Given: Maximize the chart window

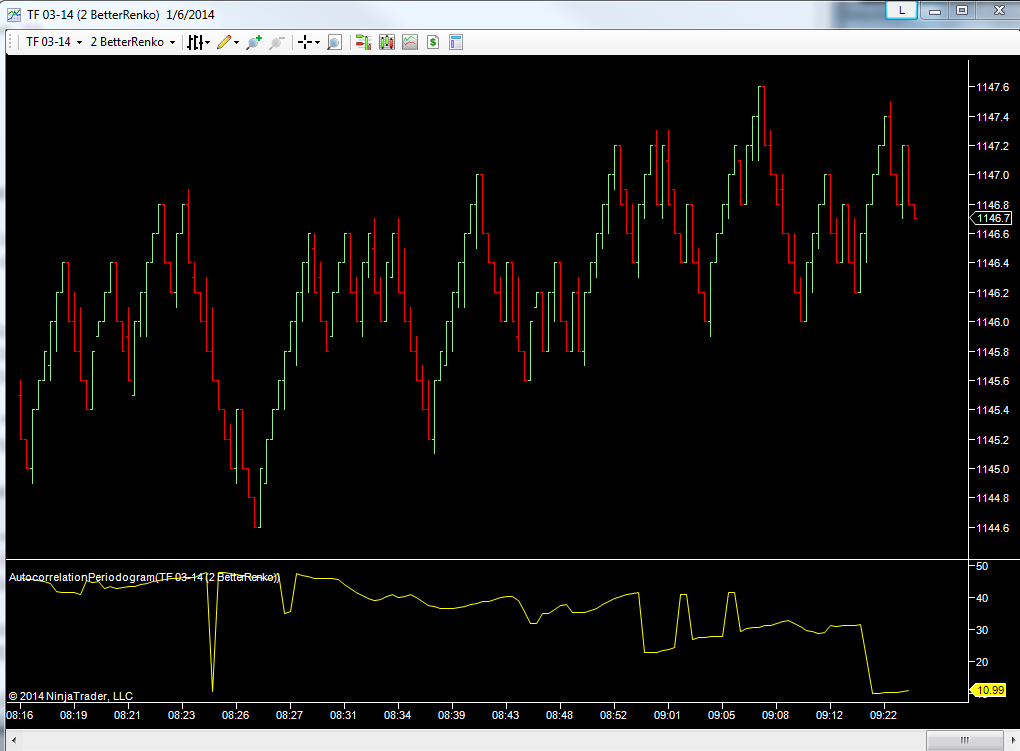Looking at the screenshot, I should (x=962, y=10).
